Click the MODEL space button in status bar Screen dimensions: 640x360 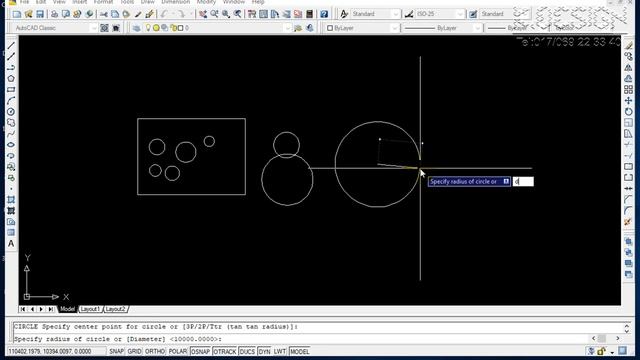click(x=299, y=351)
